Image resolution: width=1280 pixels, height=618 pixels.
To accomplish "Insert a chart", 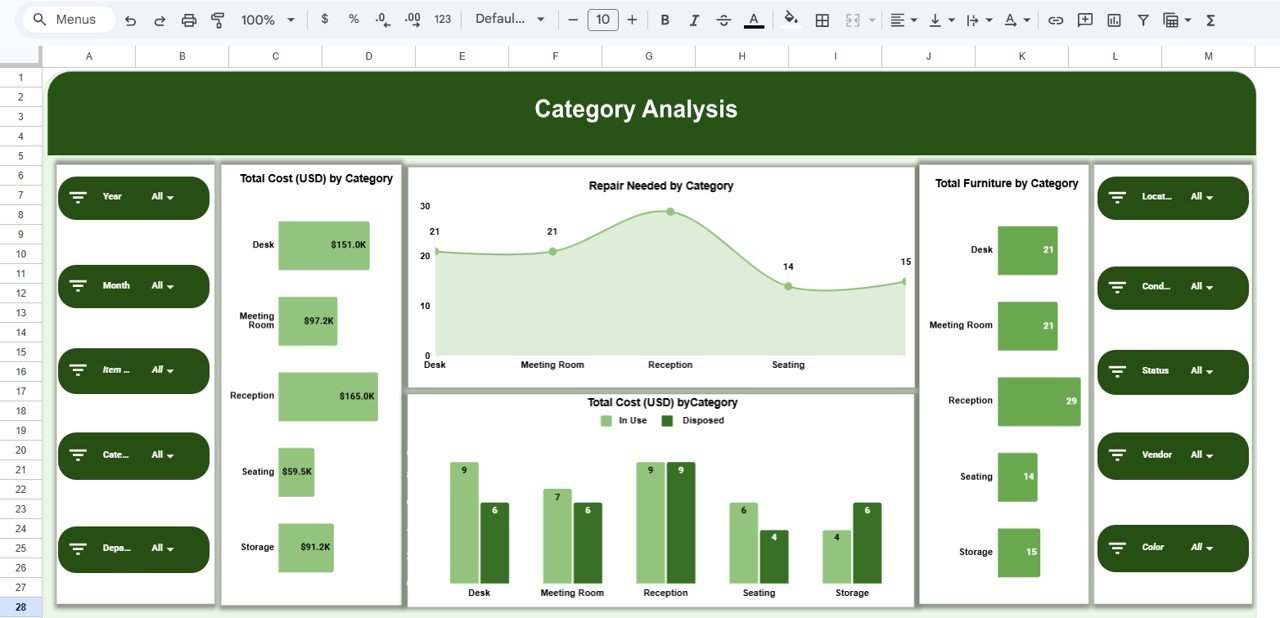I will point(1114,18).
